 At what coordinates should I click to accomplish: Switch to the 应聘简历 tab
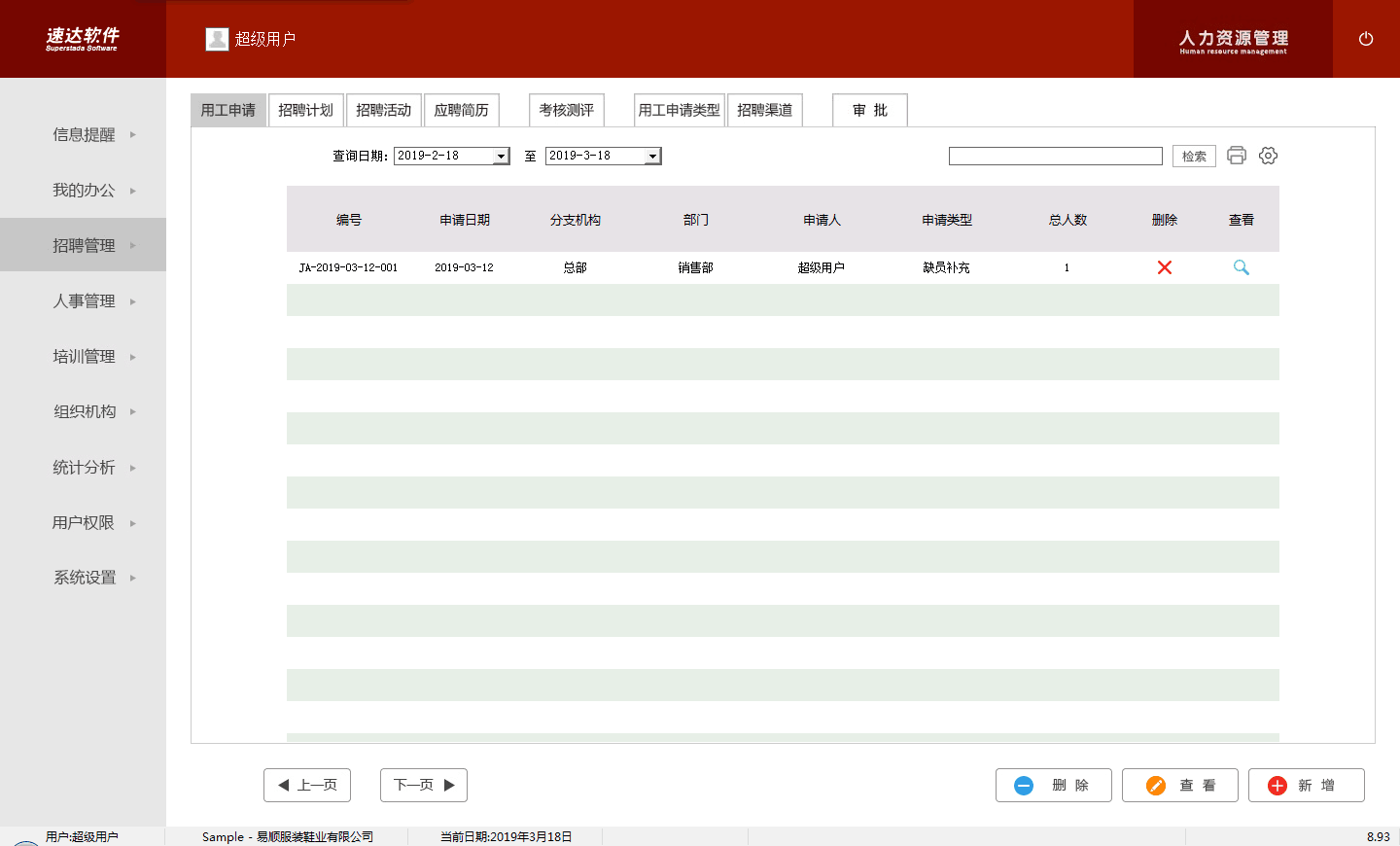461,110
